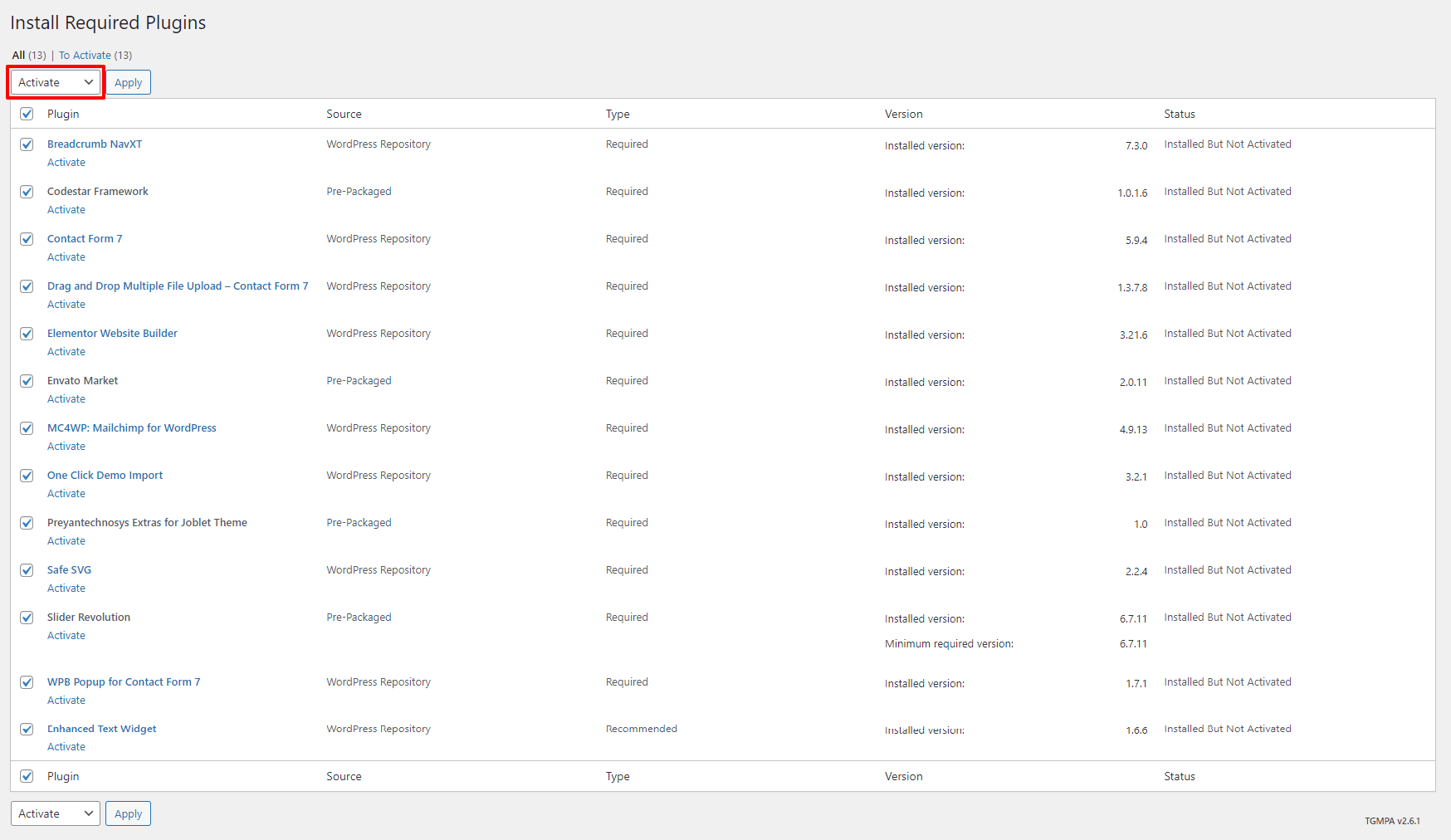Click the Pre-Packaged source of Envato Market
This screenshot has height=840, width=1451.
359,381
